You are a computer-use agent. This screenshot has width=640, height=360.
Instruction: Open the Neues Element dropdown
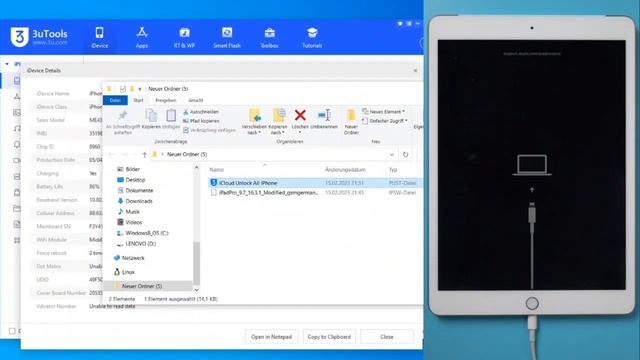coord(384,111)
